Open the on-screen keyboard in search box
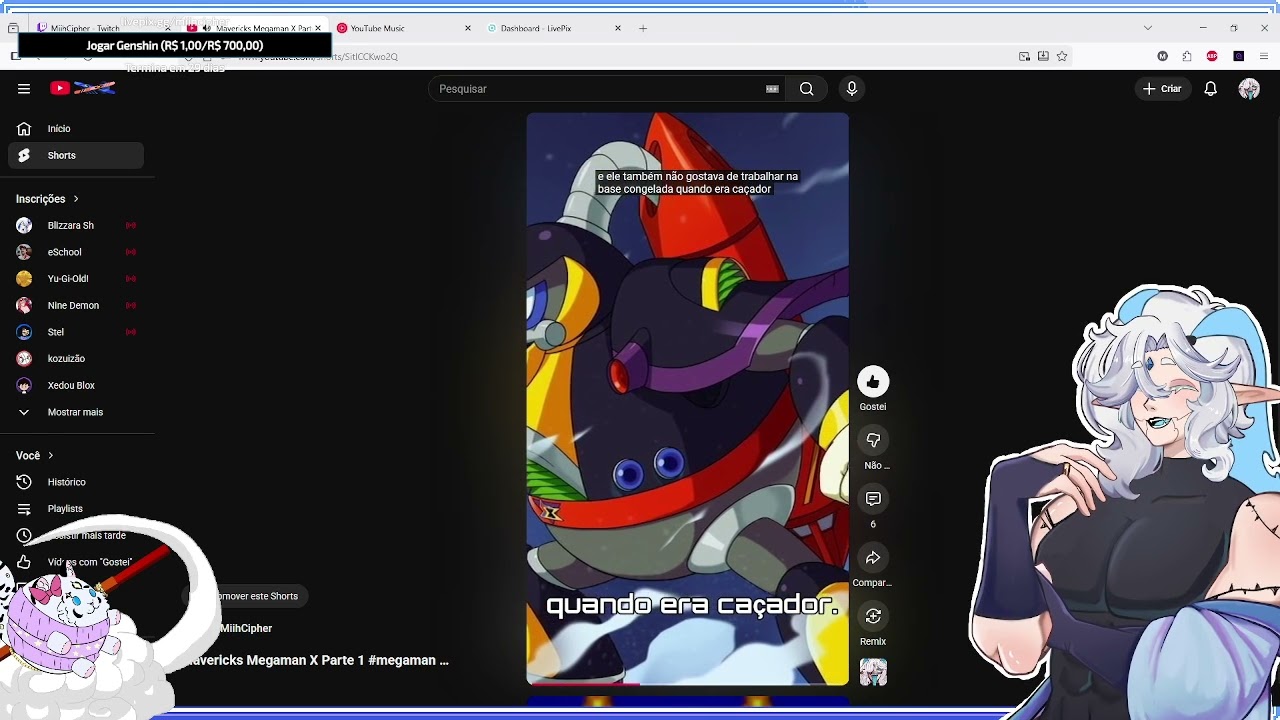The width and height of the screenshot is (1280, 720). click(x=772, y=89)
